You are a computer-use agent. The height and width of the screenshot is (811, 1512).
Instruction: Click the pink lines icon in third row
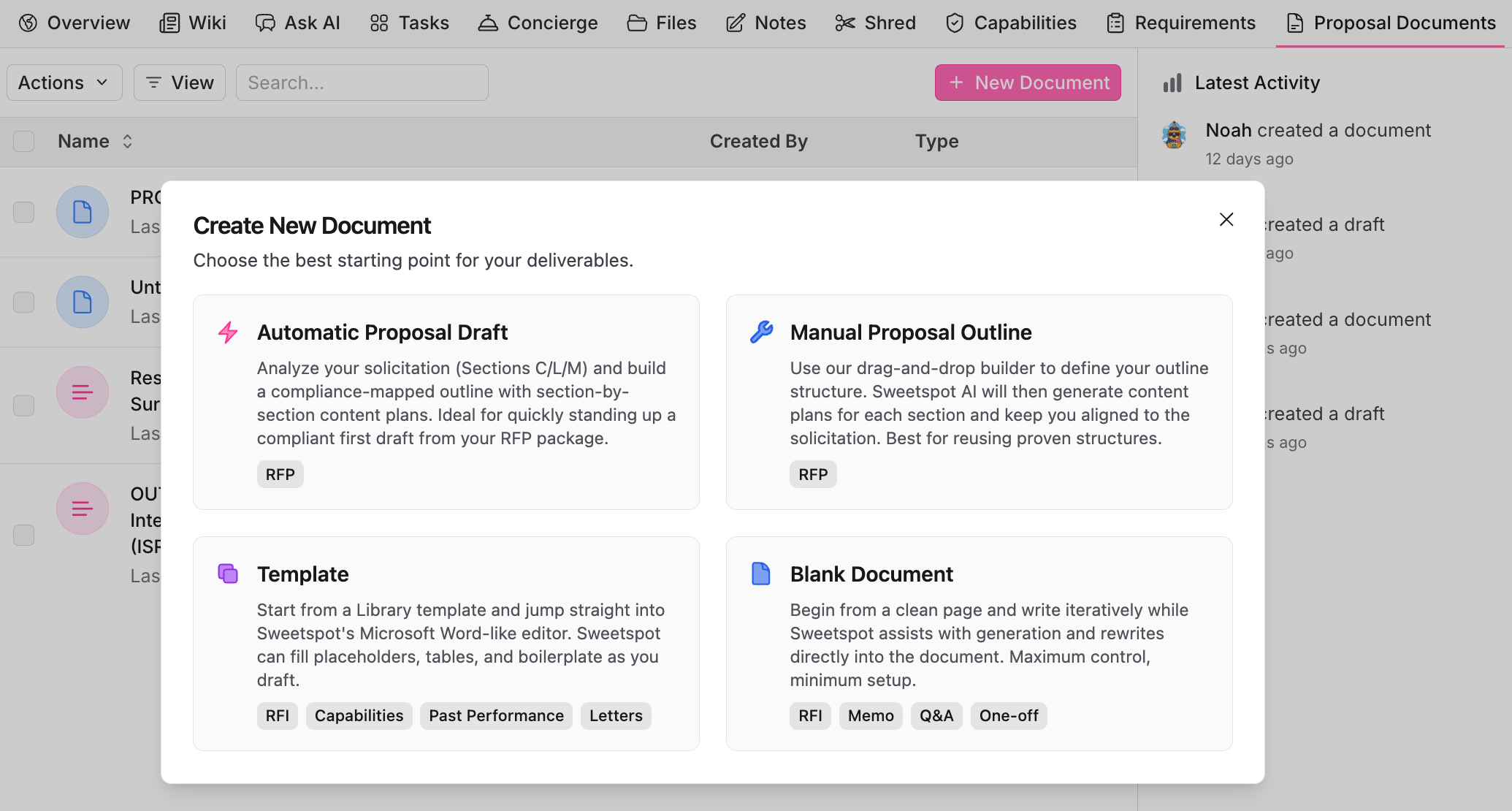click(83, 392)
